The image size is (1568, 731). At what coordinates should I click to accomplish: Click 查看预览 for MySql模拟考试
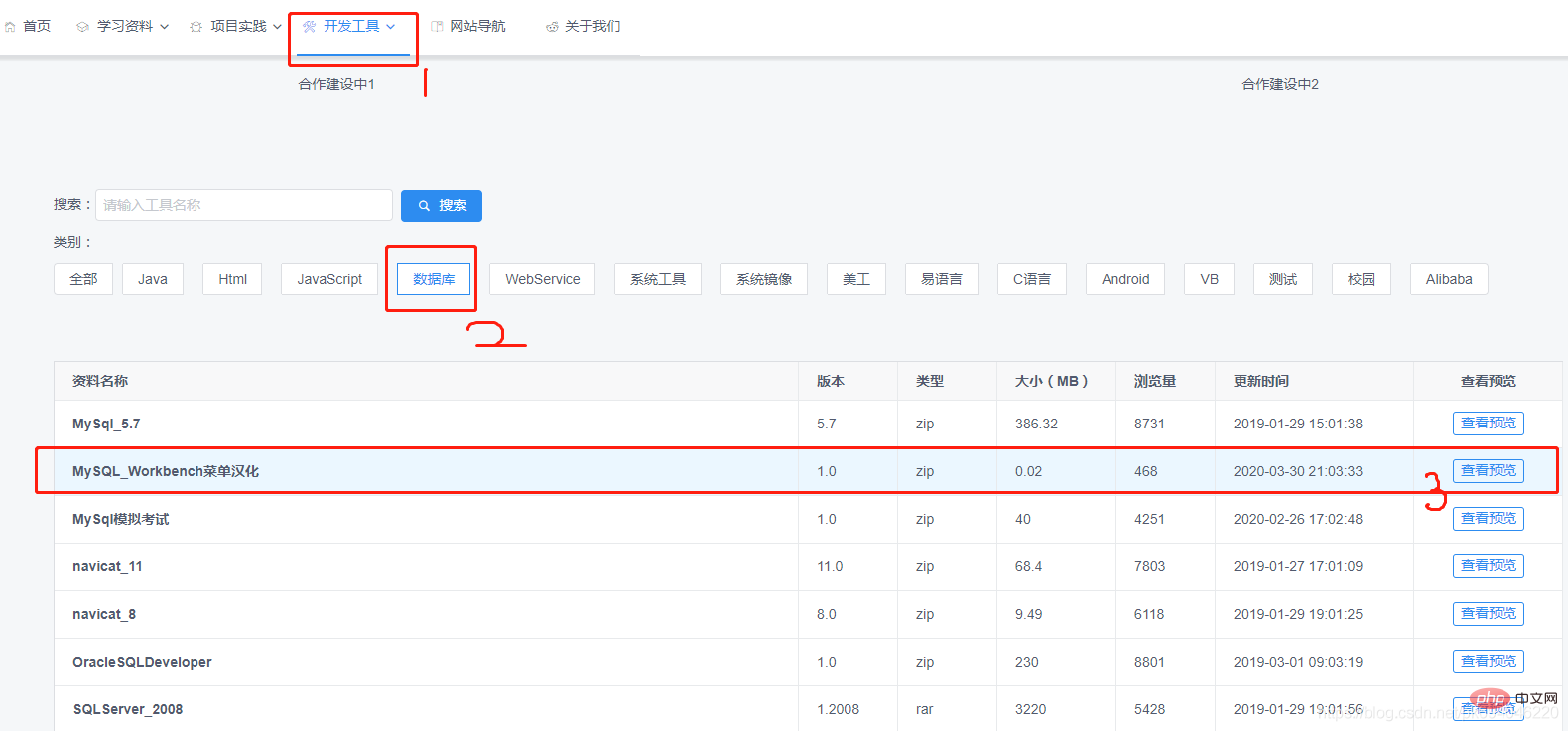pos(1489,519)
